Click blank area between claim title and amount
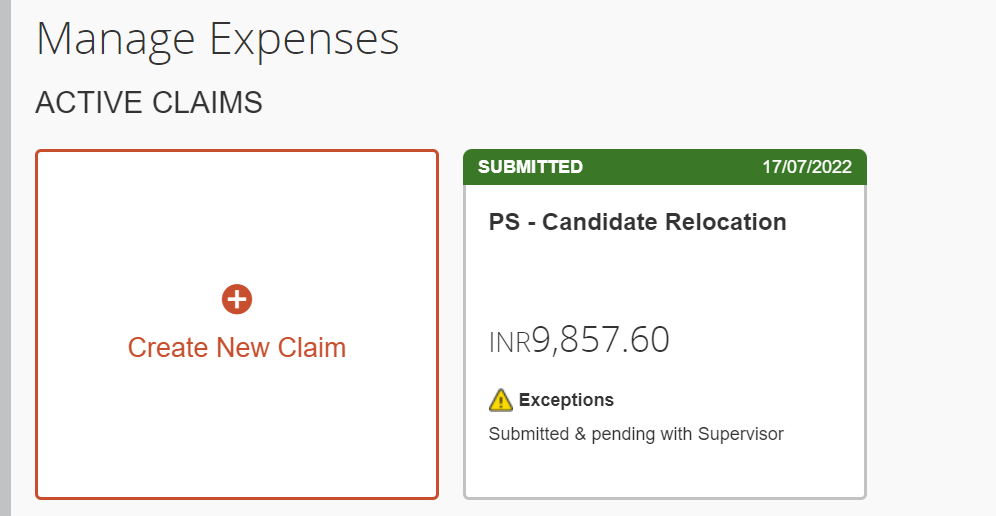The width and height of the screenshot is (996, 516). coord(664,278)
